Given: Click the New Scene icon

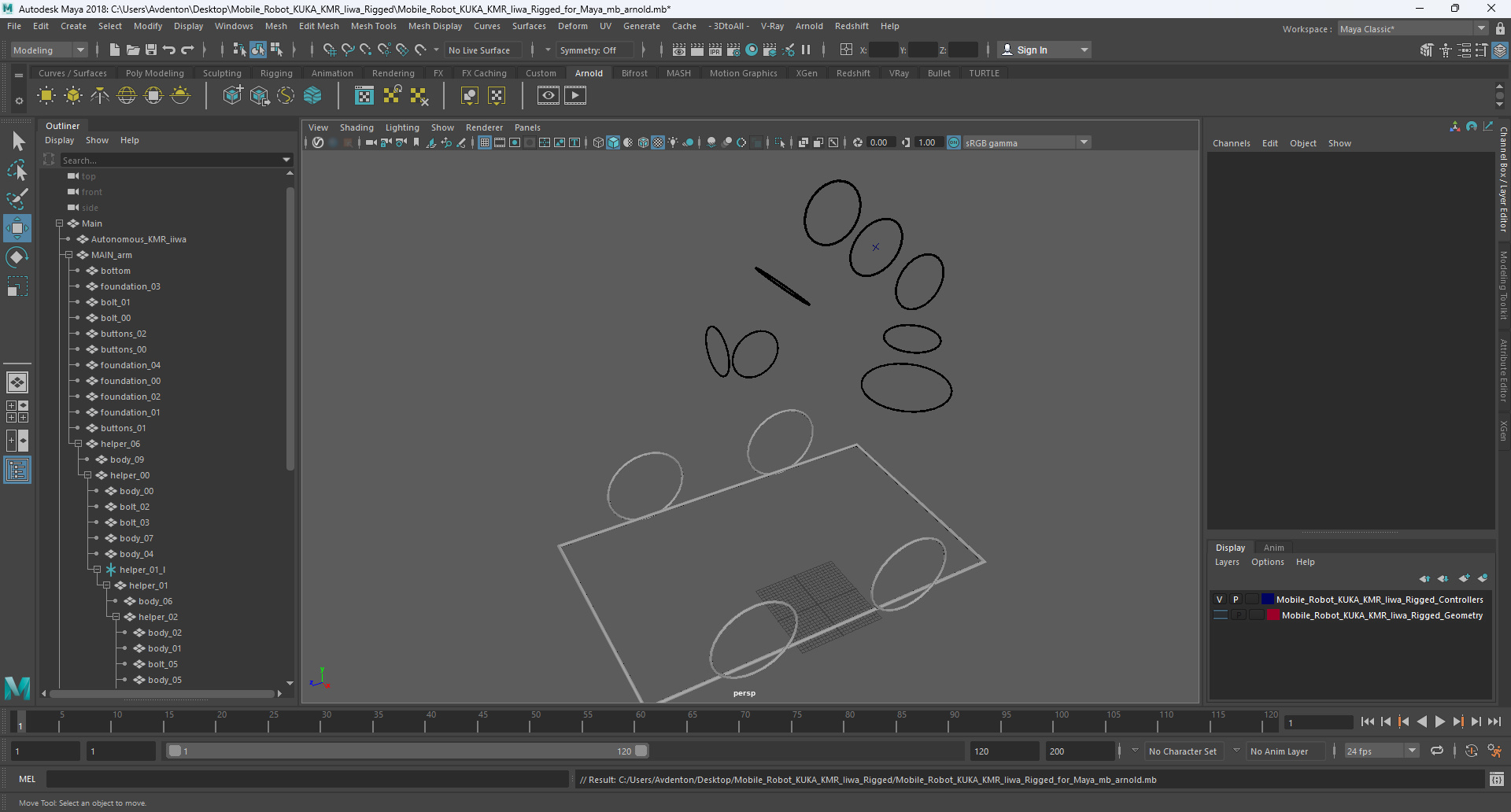Looking at the screenshot, I should point(115,50).
